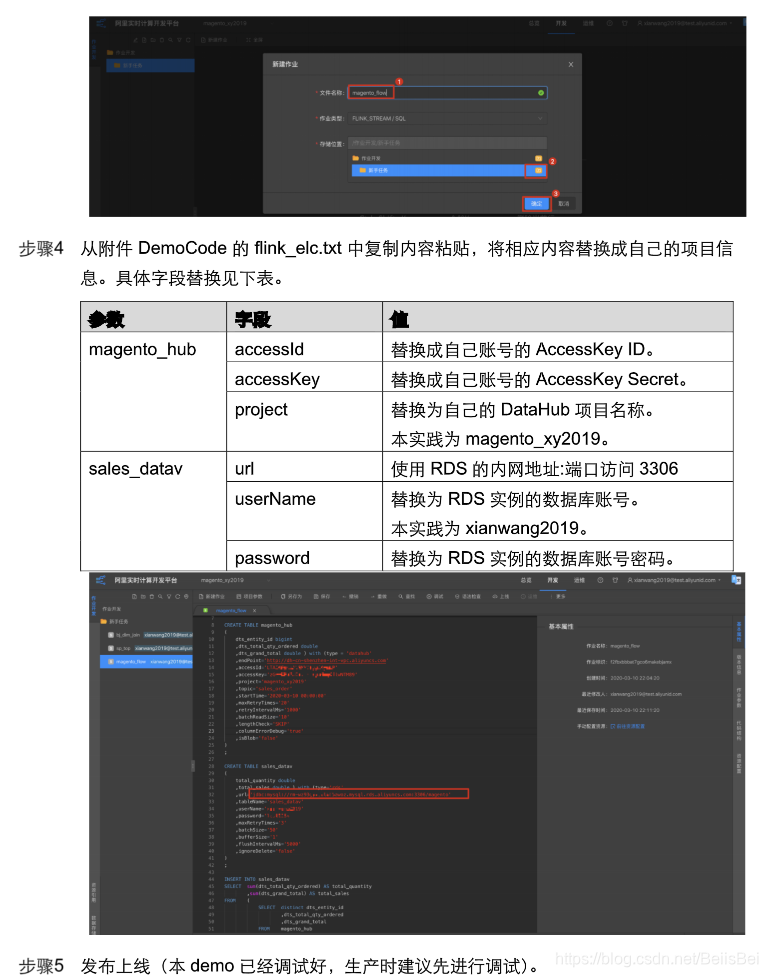768x977 pixels.
Task: Click the CREATE TABLE sales_datav code line
Action: coord(258,766)
